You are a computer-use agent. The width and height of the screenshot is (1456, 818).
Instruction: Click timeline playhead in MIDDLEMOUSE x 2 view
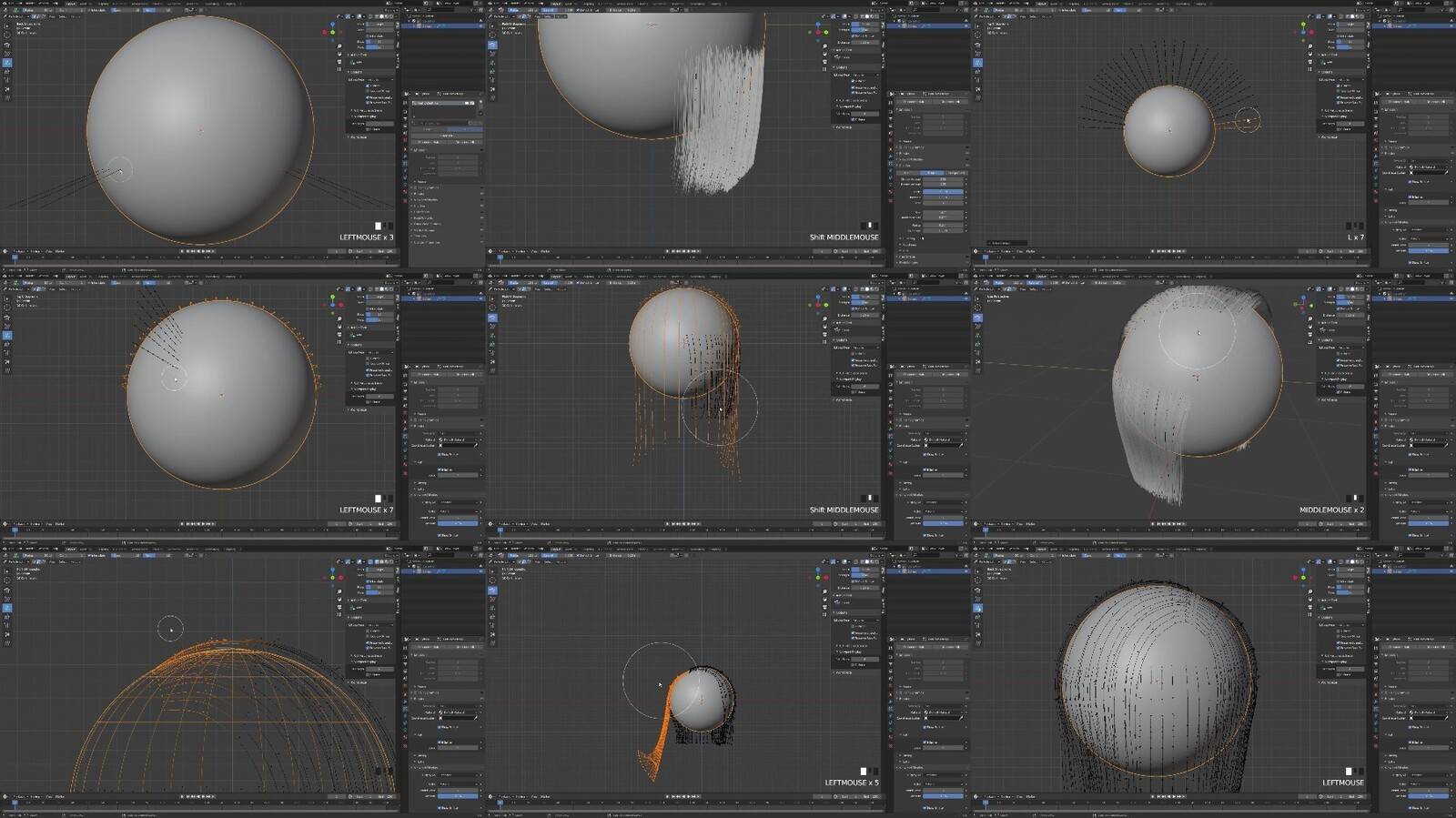[986, 530]
